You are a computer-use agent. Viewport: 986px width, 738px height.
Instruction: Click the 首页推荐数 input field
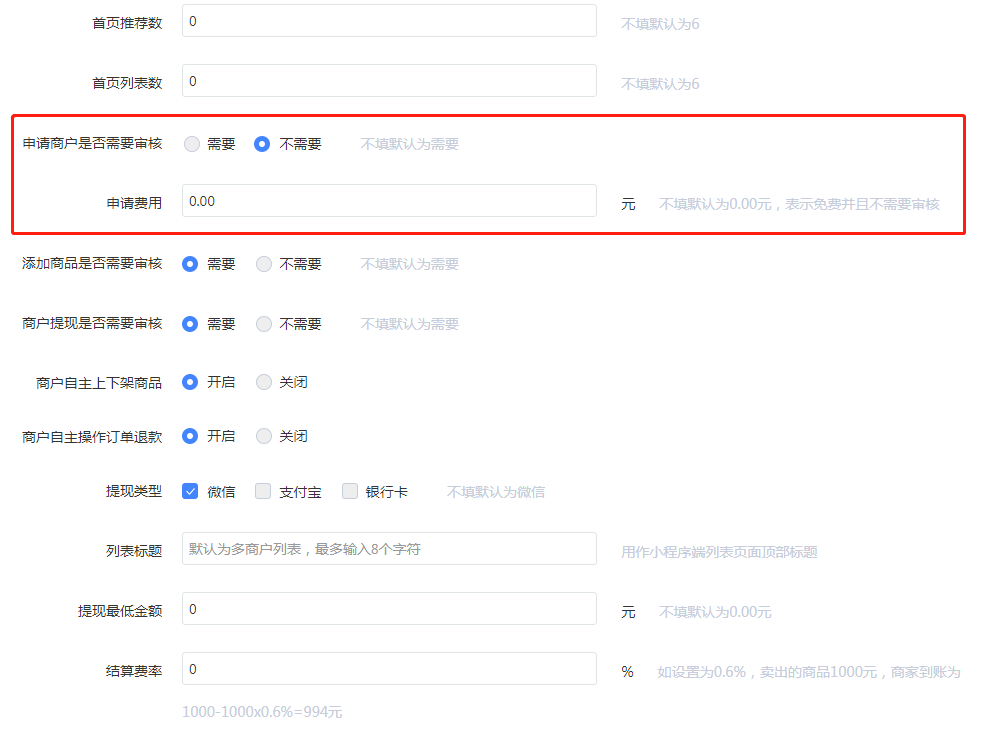pos(389,21)
